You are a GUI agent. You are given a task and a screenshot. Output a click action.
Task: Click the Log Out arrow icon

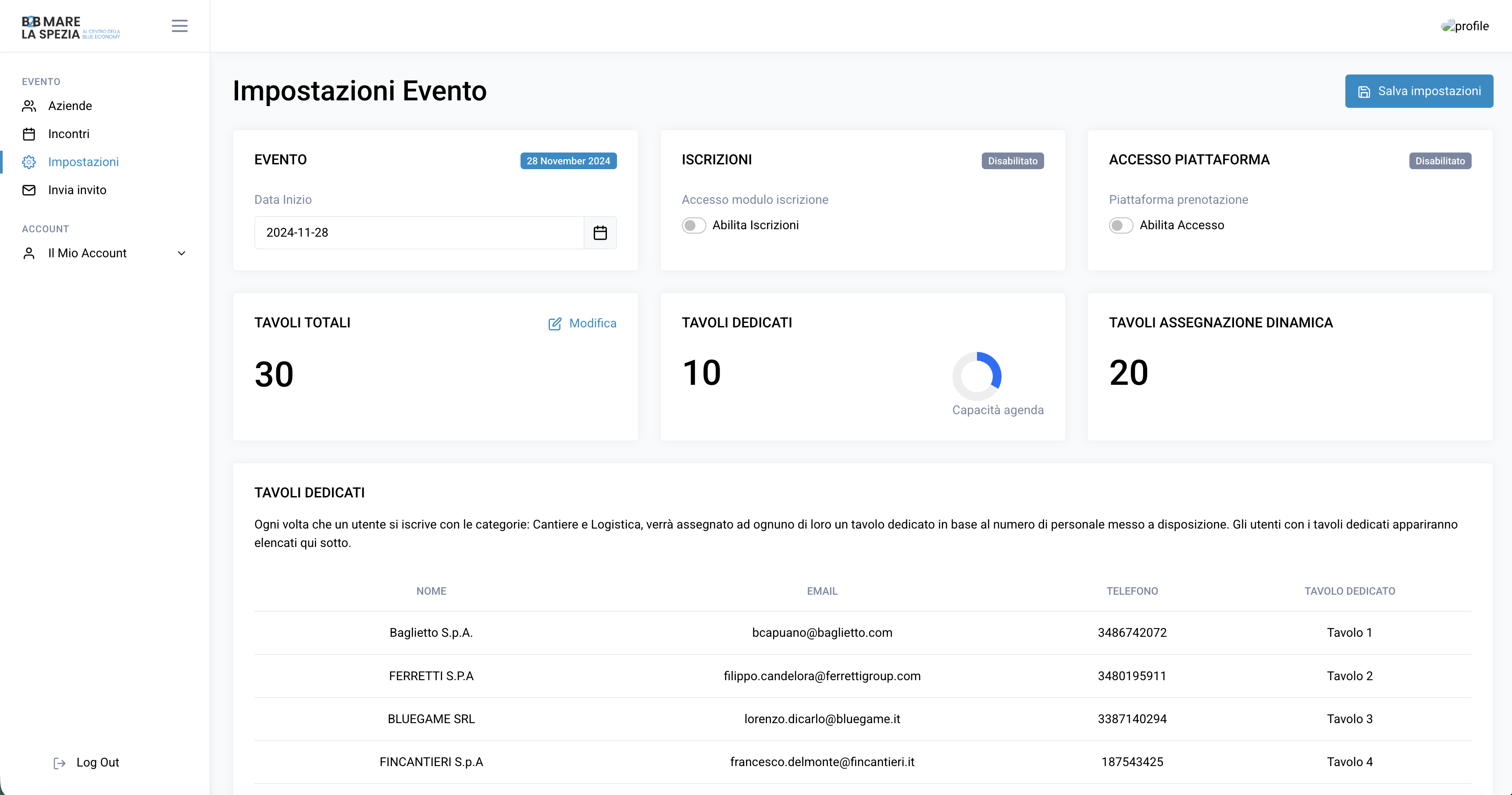(59, 763)
